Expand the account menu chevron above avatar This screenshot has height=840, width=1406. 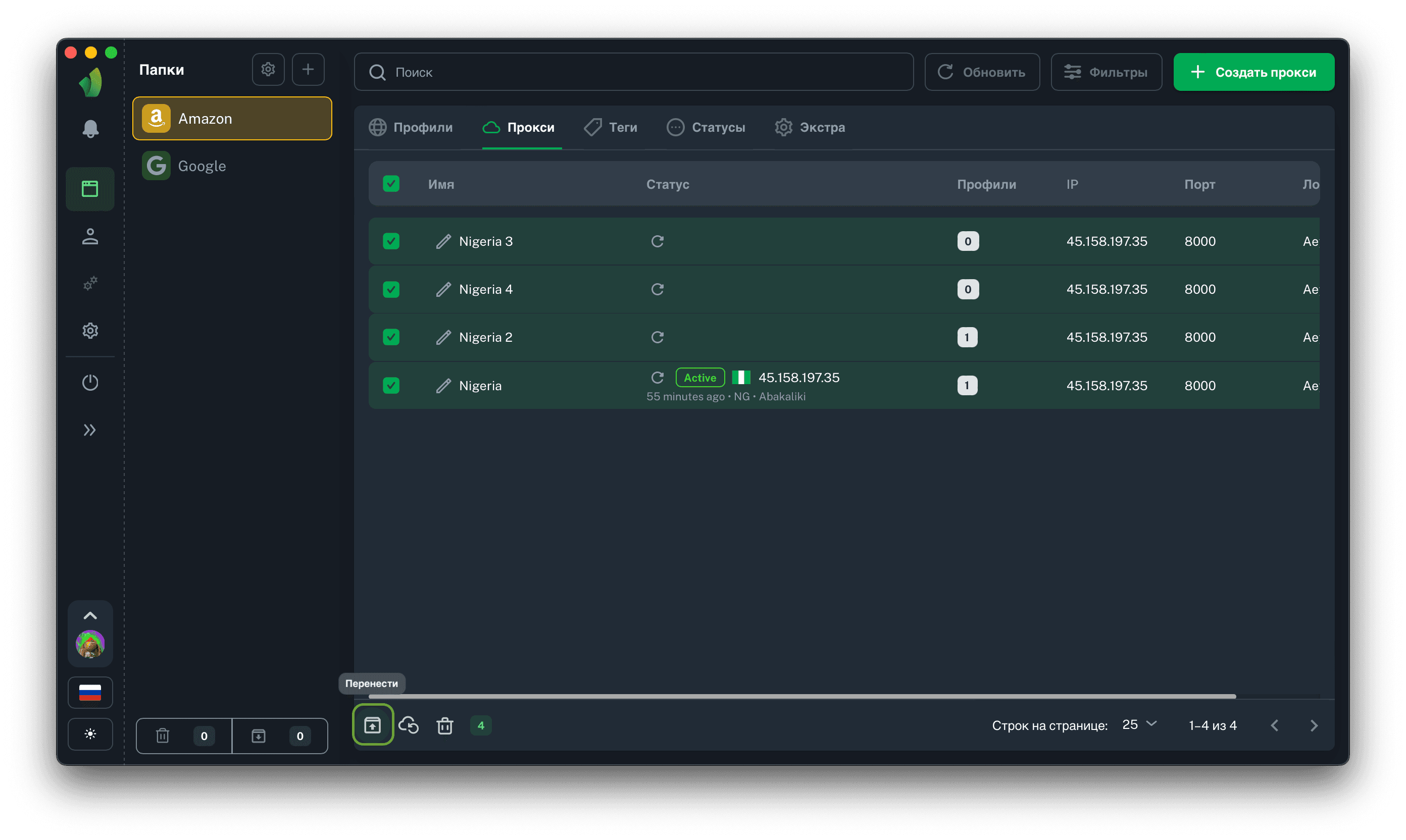click(x=90, y=615)
